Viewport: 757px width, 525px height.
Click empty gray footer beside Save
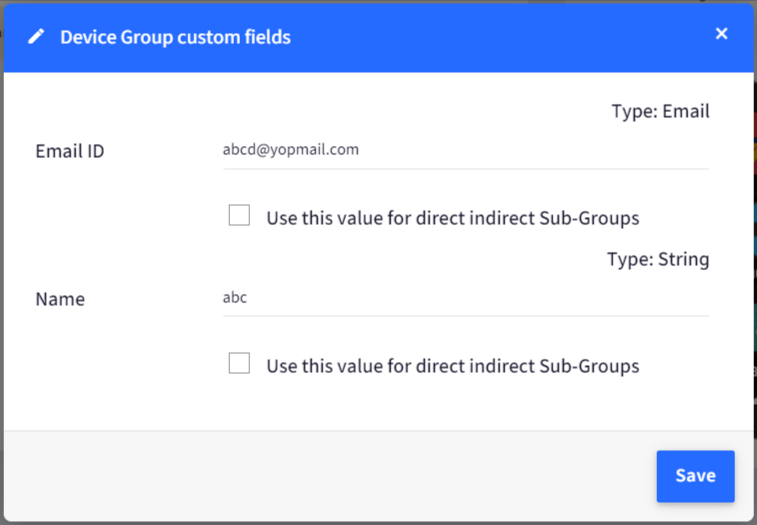[x=328, y=476]
